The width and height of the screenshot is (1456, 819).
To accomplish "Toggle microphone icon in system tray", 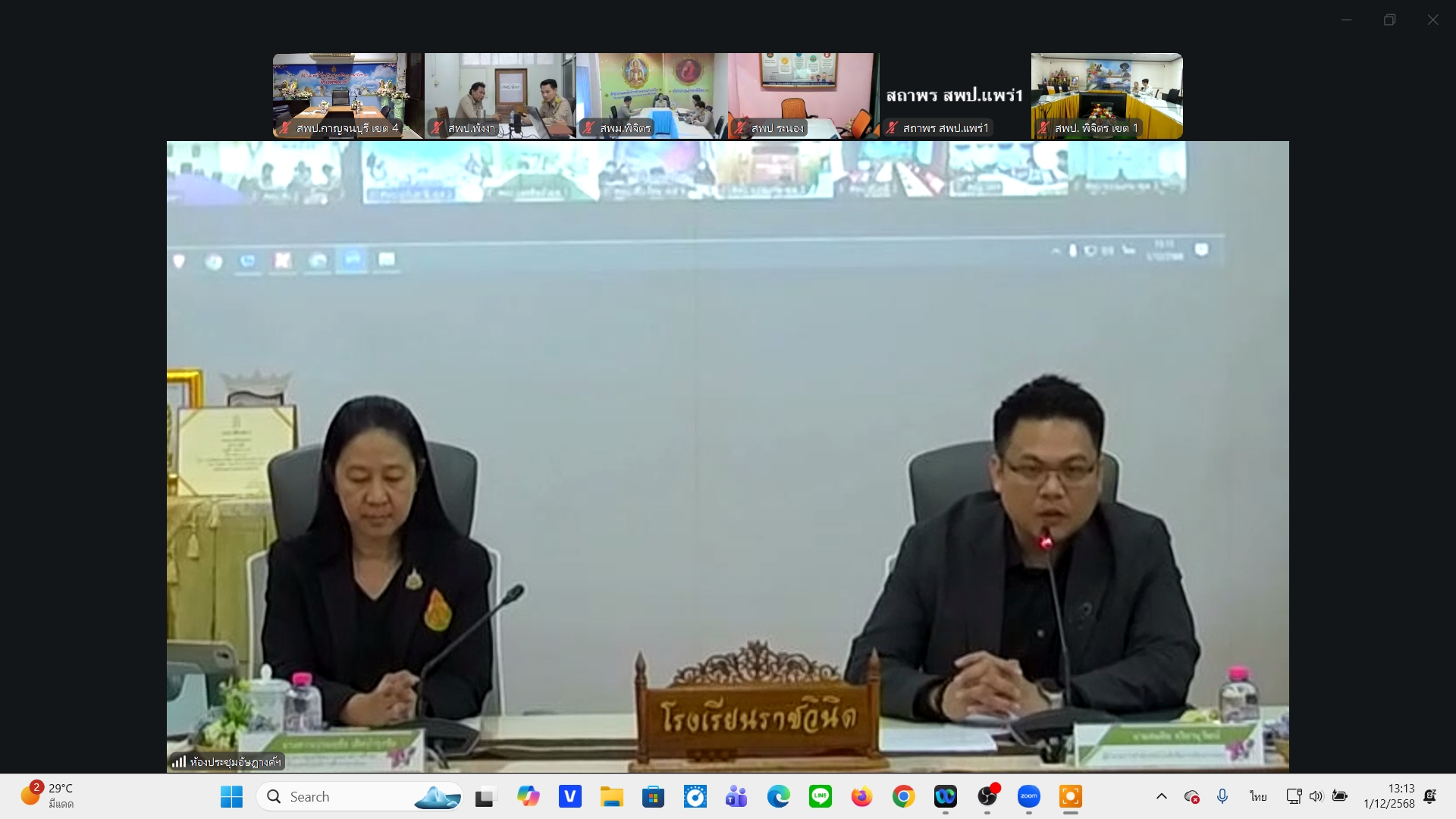I will click(1222, 796).
